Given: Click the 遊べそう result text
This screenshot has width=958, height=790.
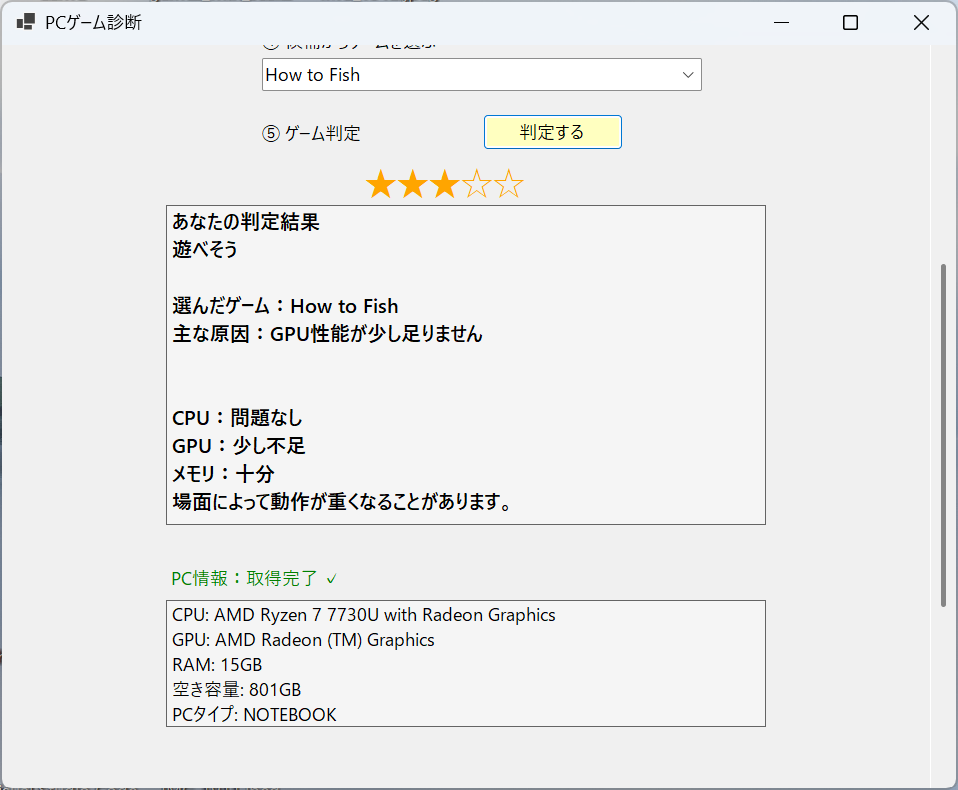Looking at the screenshot, I should (x=205, y=249).
